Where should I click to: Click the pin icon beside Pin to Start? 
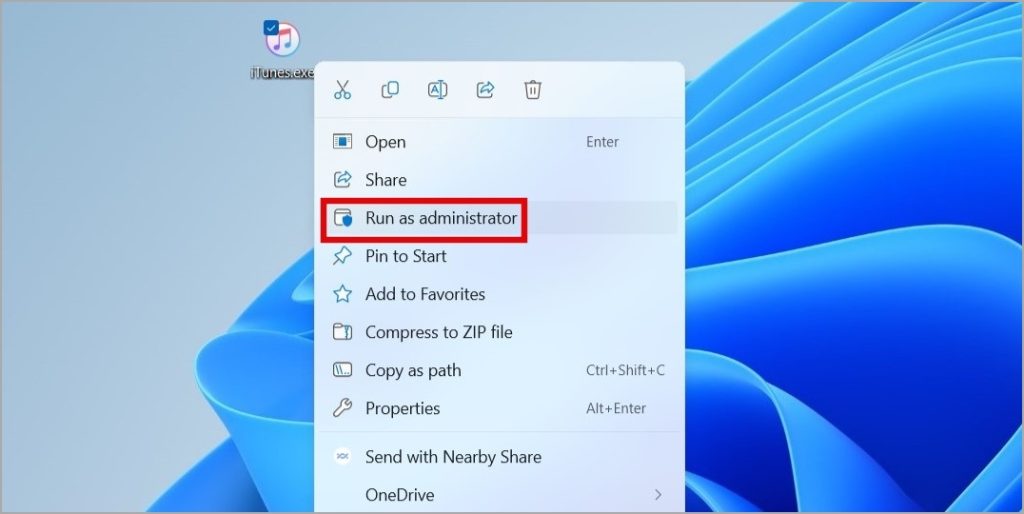pos(342,256)
